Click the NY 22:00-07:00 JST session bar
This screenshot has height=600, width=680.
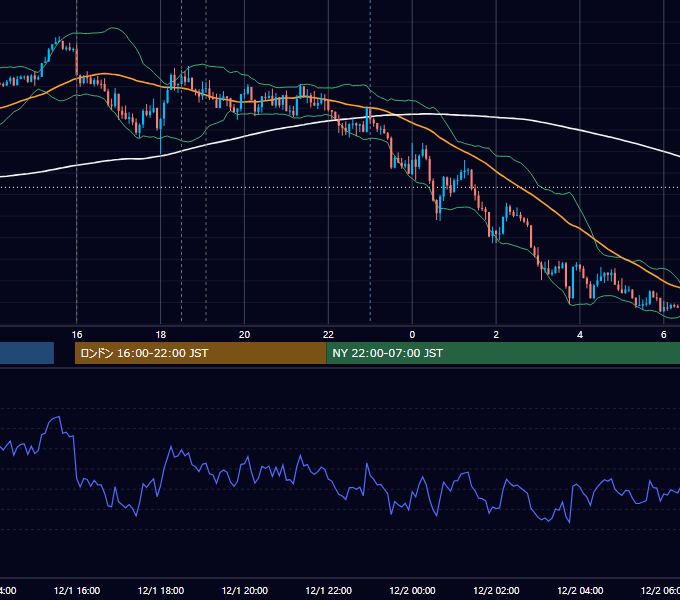503,353
